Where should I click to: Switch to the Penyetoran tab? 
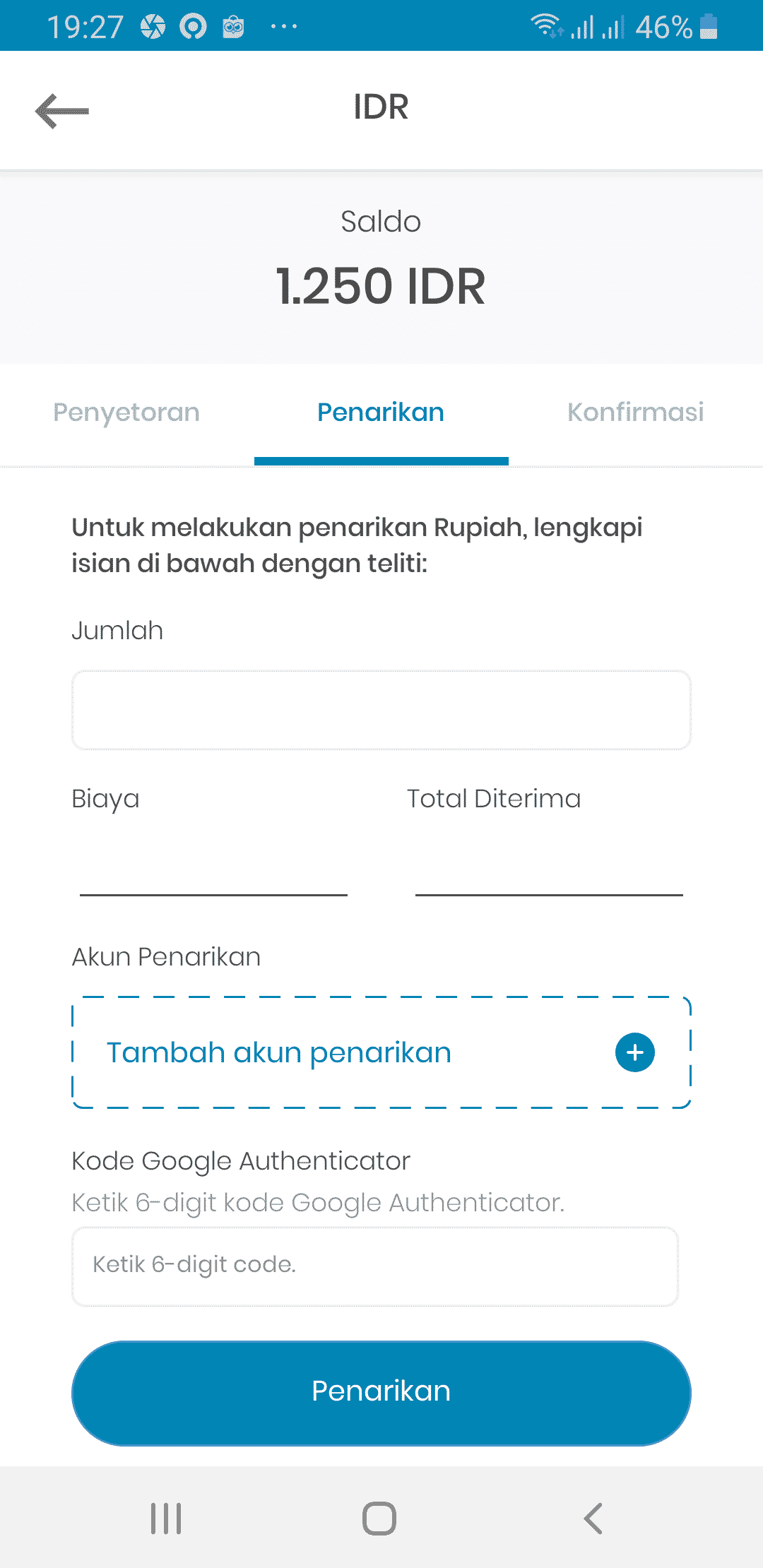(x=126, y=412)
